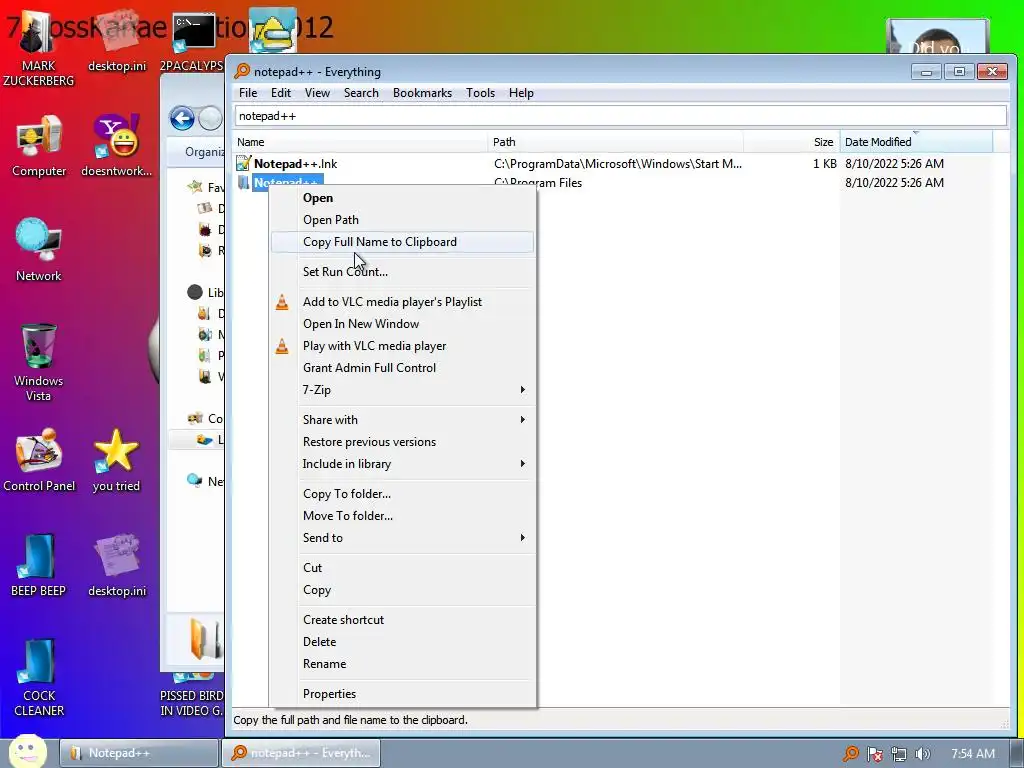The width and height of the screenshot is (1024, 768).
Task: Select the COCK CLEANER desktop icon
Action: click(x=39, y=678)
